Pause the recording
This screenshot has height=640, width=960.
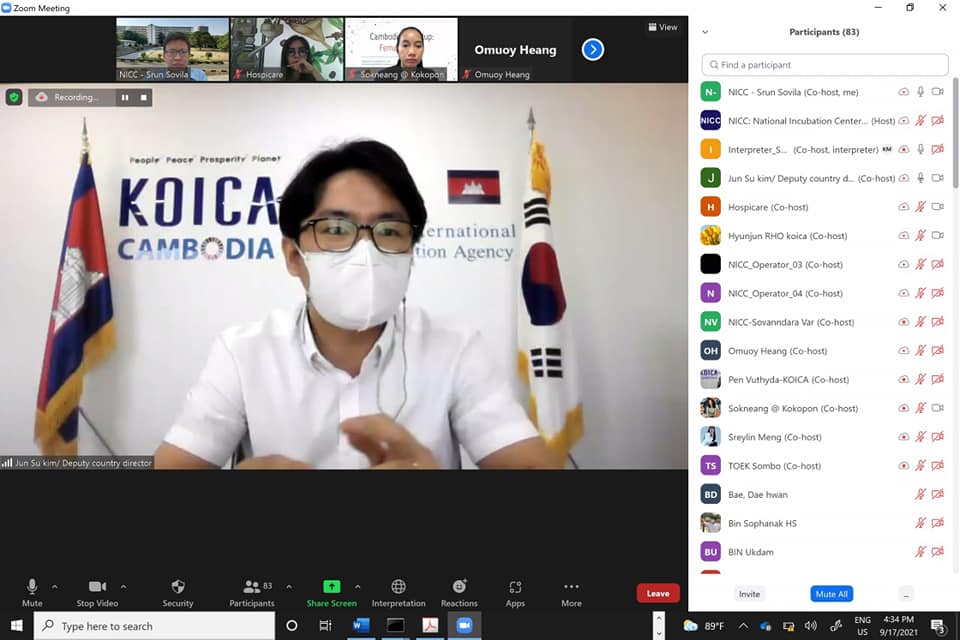point(125,97)
